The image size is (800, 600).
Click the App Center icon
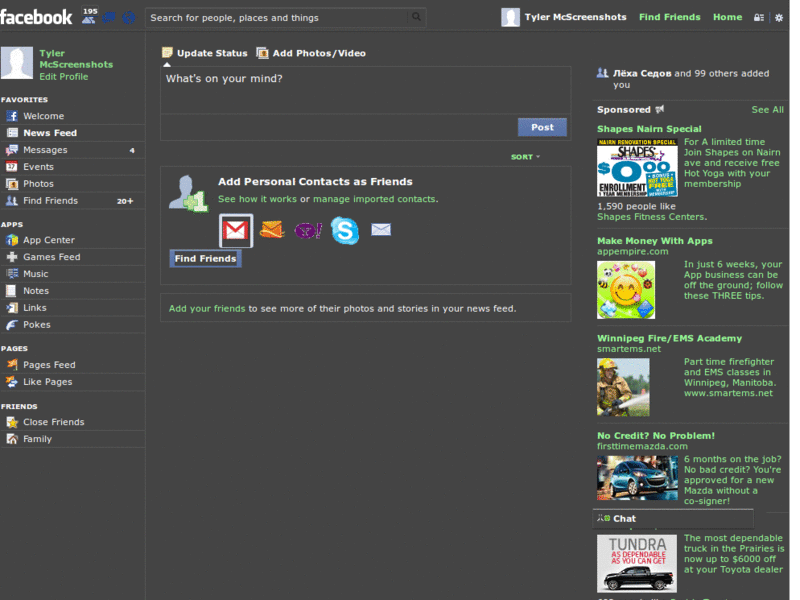click(x=12, y=240)
